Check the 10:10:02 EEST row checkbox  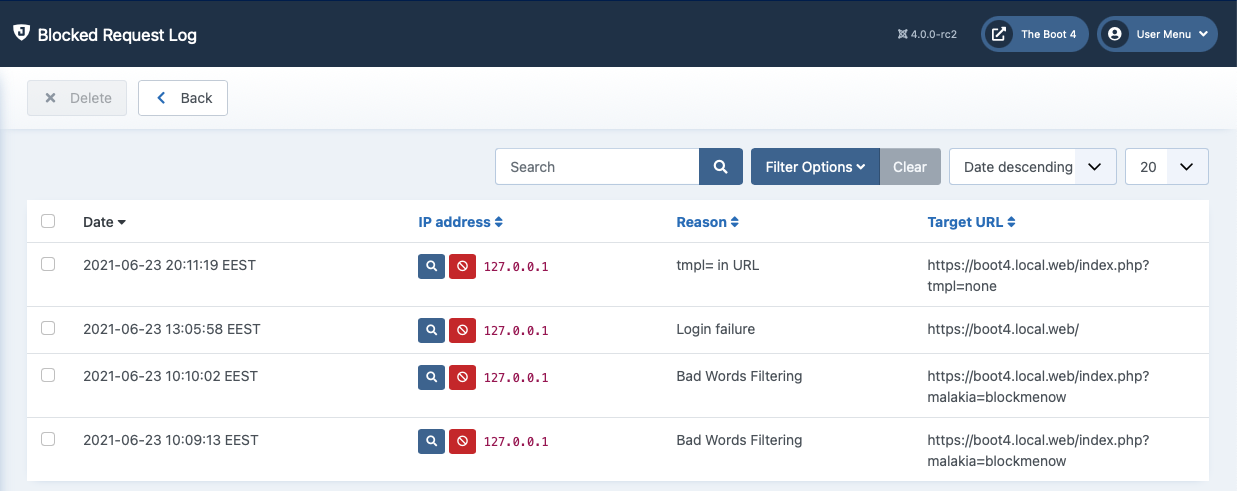tap(48, 375)
